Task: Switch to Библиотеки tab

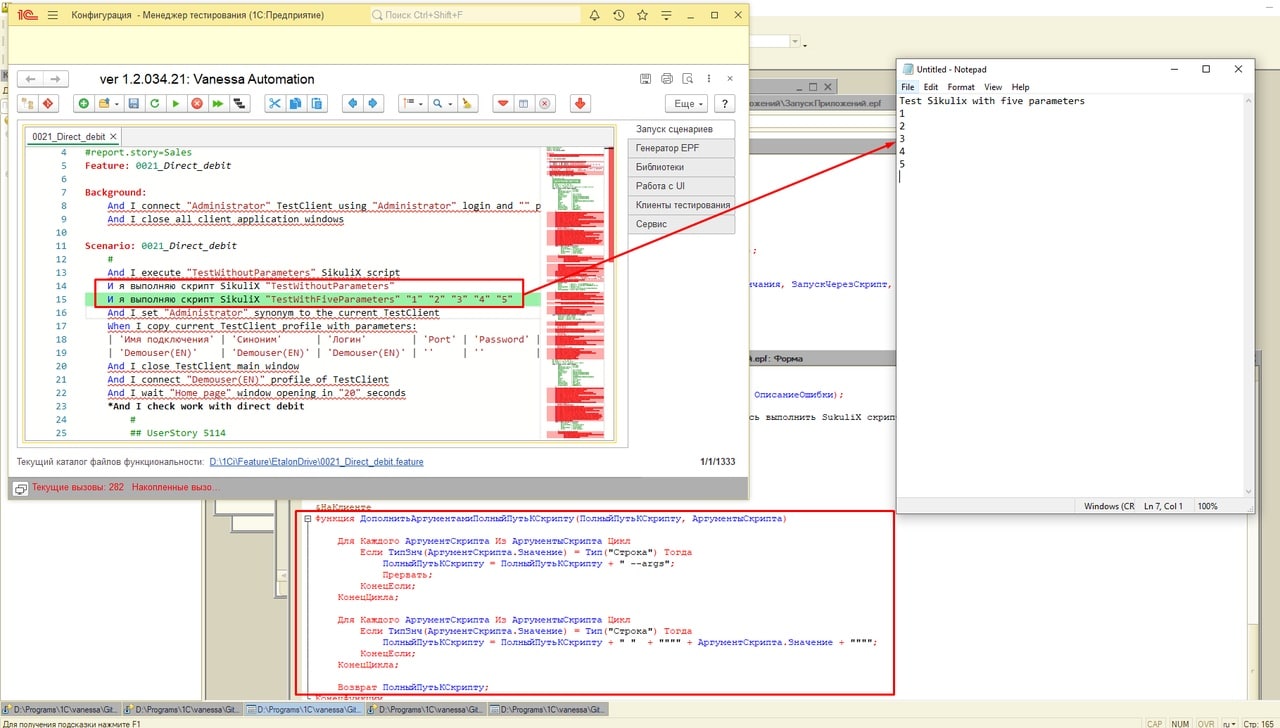Action: pyautogui.click(x=681, y=167)
